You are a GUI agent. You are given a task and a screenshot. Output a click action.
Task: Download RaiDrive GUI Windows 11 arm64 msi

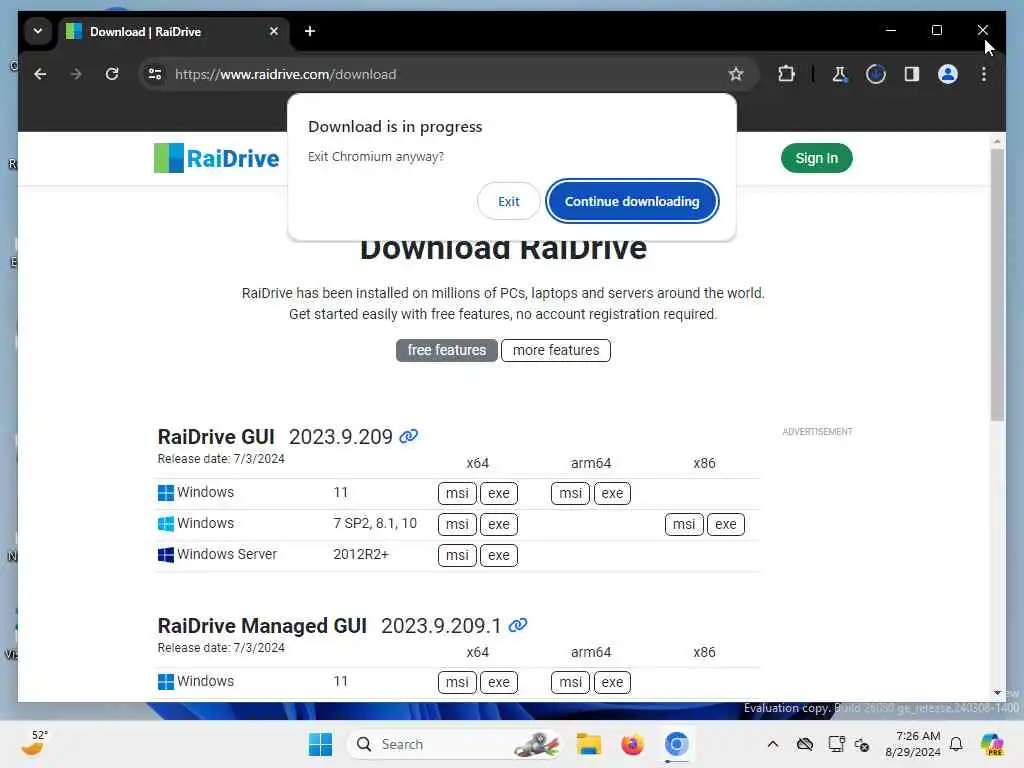pyautogui.click(x=571, y=493)
